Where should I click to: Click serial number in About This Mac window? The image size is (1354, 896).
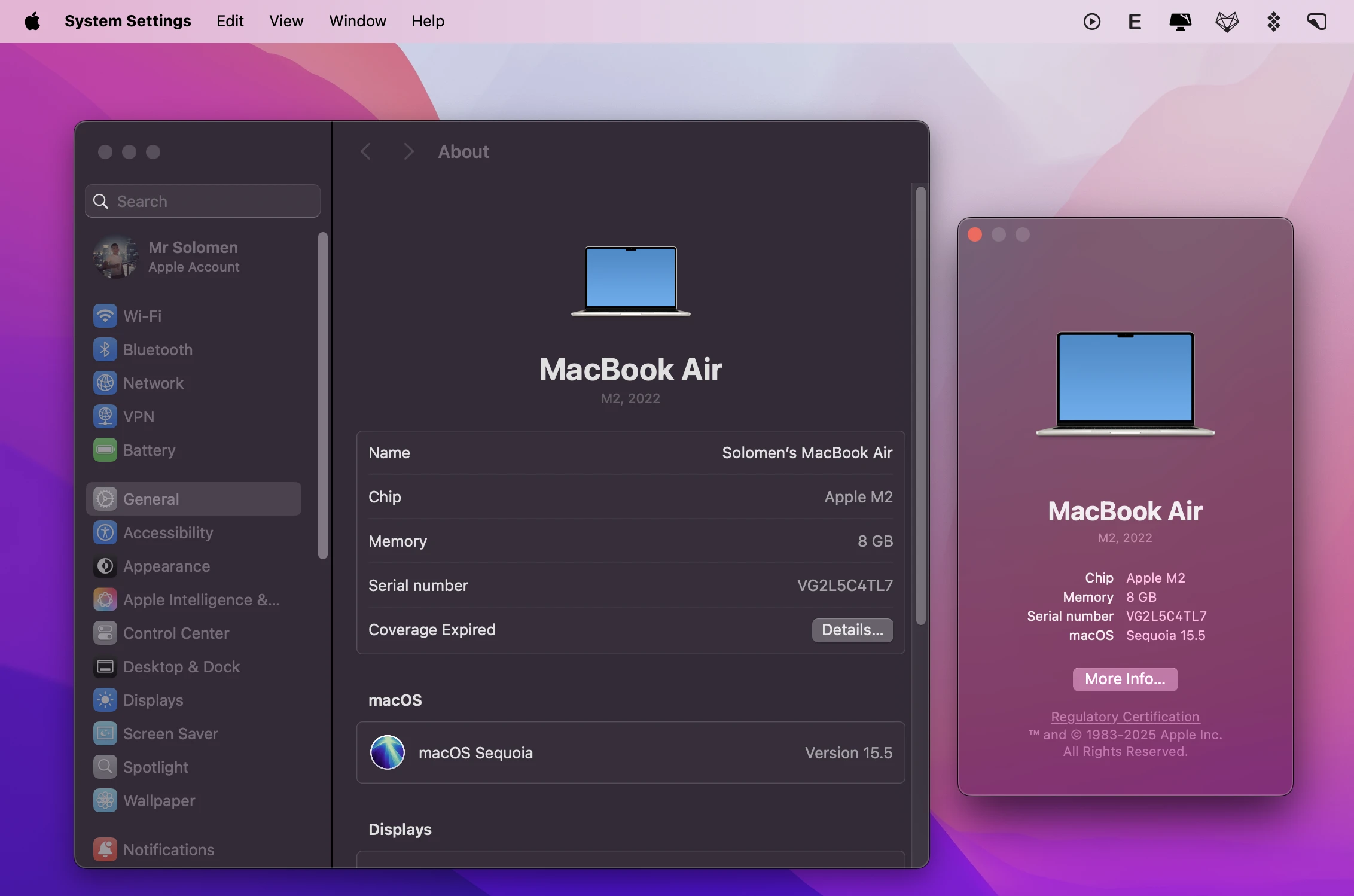coord(1166,616)
